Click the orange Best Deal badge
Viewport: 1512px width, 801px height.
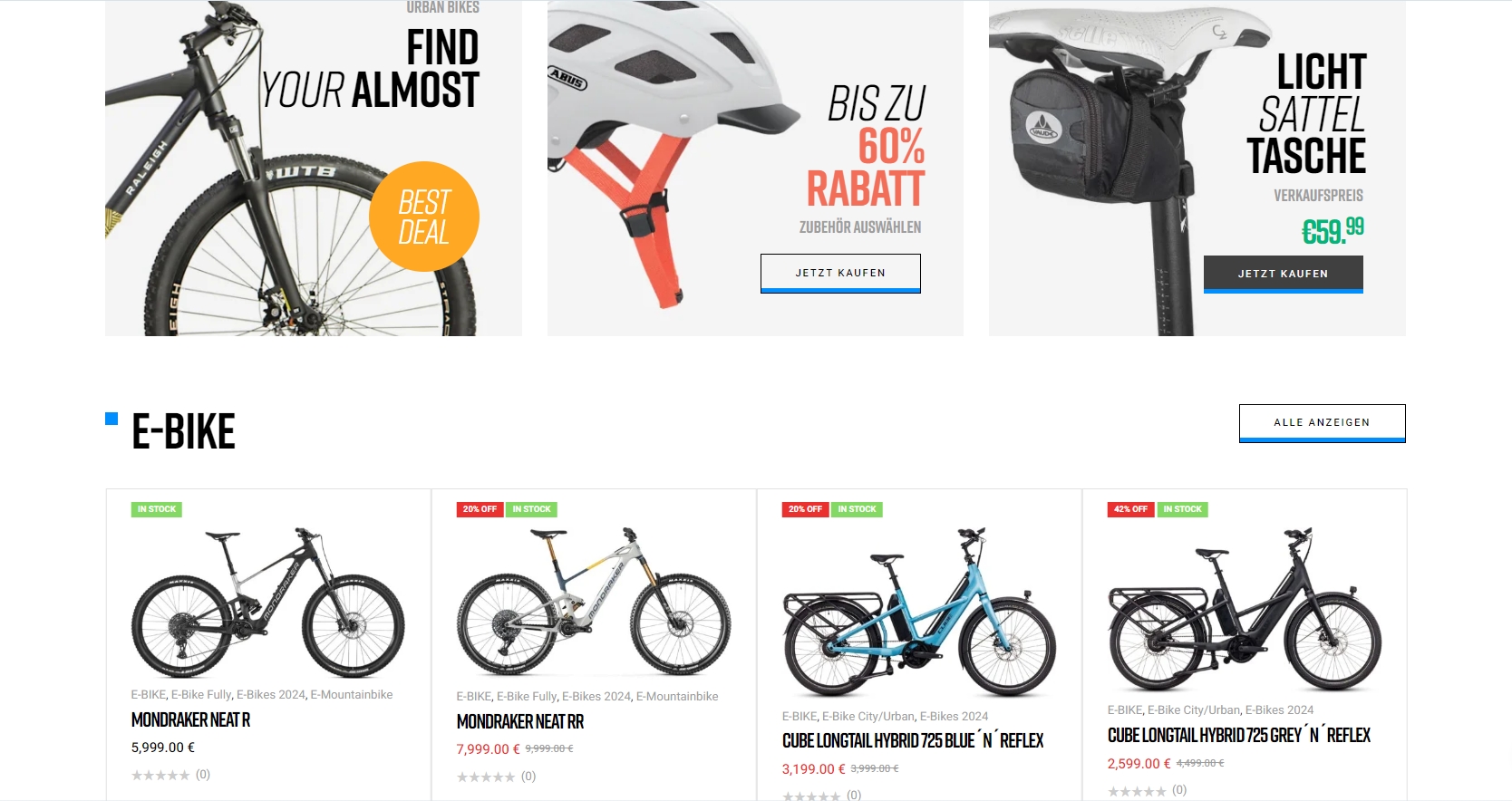click(424, 217)
